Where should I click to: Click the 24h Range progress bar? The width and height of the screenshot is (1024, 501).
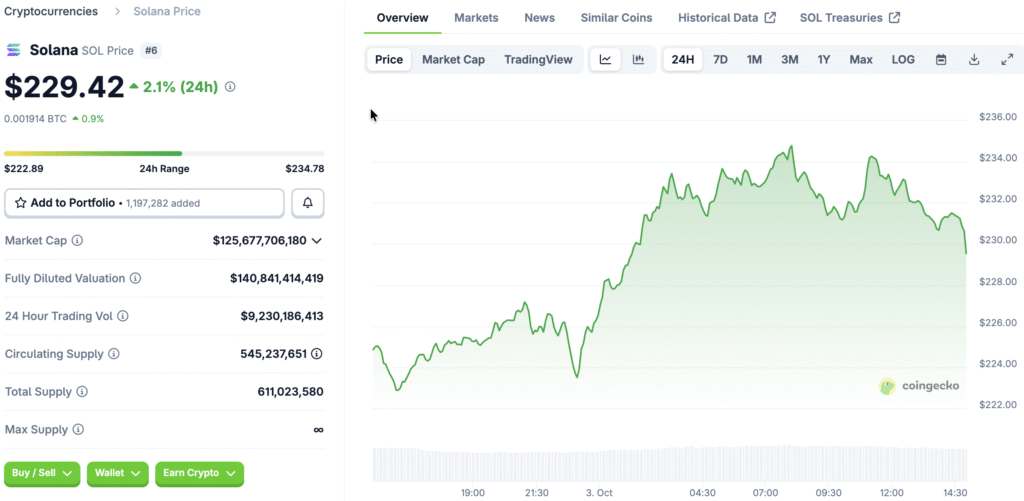(x=164, y=153)
